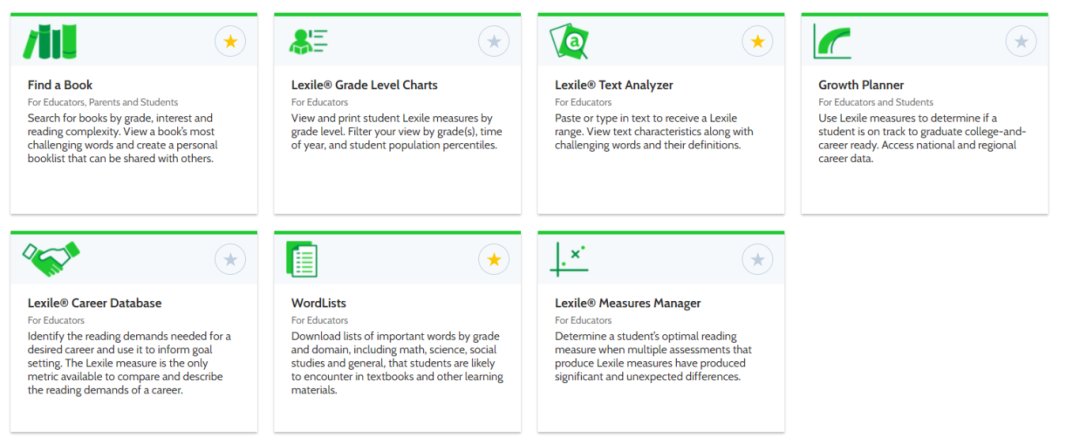Mark Growth Planner as favorite
This screenshot has height=444, width=1080.
[1021, 42]
